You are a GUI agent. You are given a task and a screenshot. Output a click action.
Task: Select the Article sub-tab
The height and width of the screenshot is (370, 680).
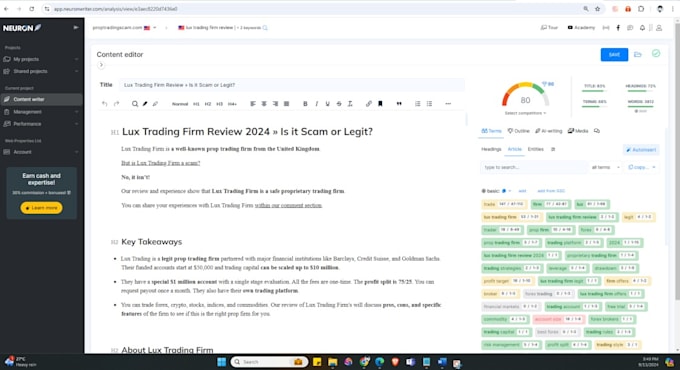pyautogui.click(x=515, y=149)
